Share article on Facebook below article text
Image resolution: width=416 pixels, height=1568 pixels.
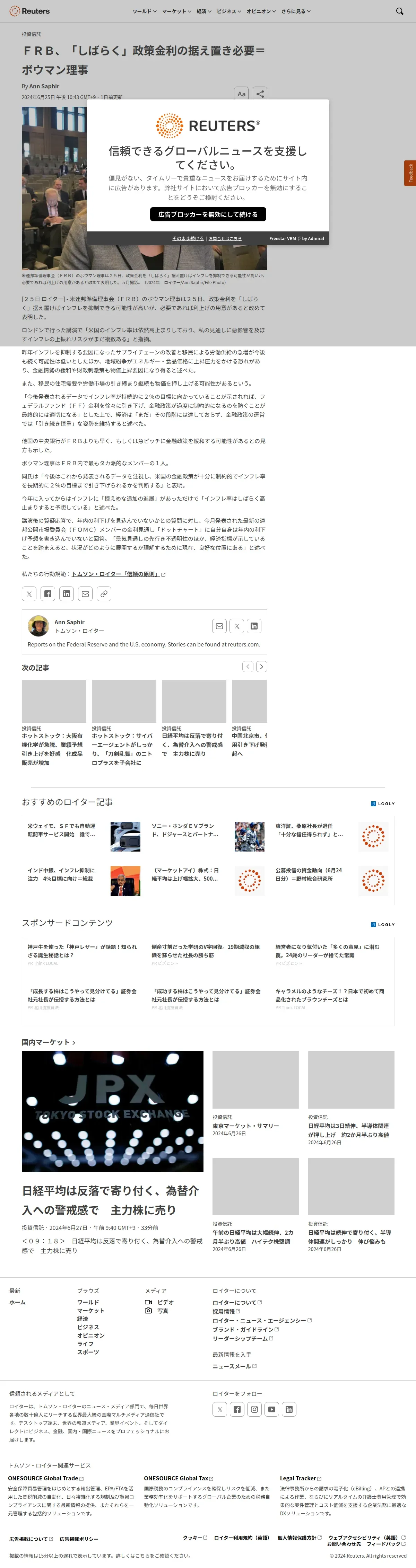[48, 593]
